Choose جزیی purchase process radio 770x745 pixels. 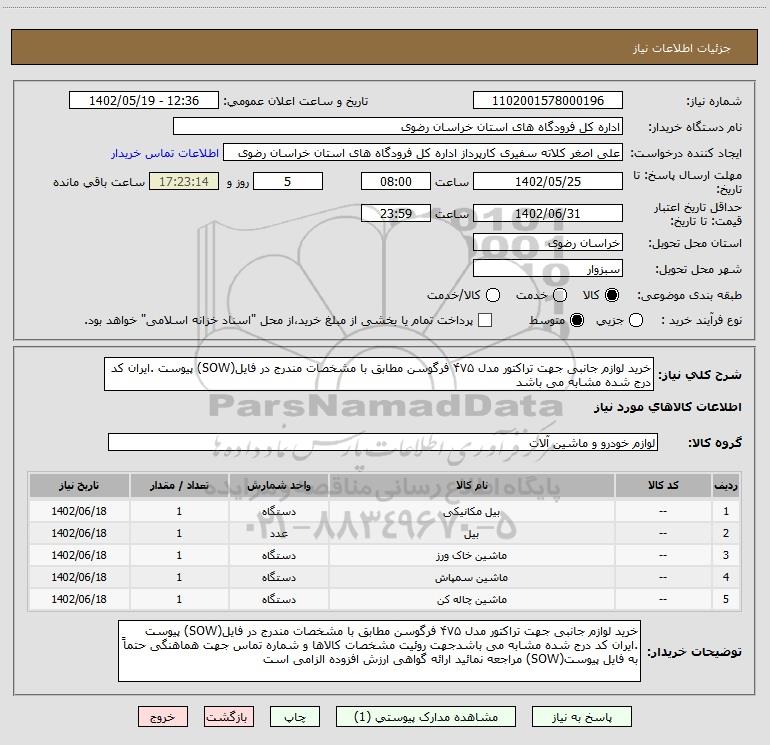pyautogui.click(x=635, y=320)
